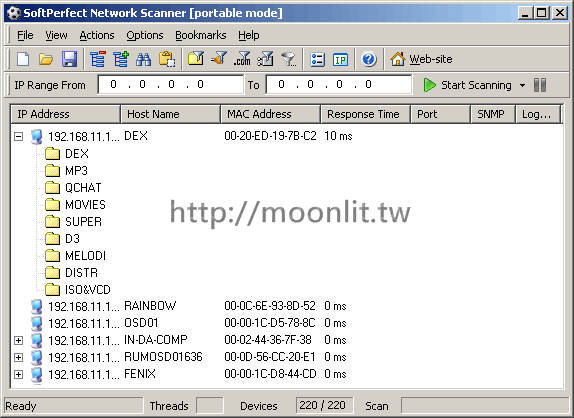Click the .com funnel filter icon

point(242,59)
